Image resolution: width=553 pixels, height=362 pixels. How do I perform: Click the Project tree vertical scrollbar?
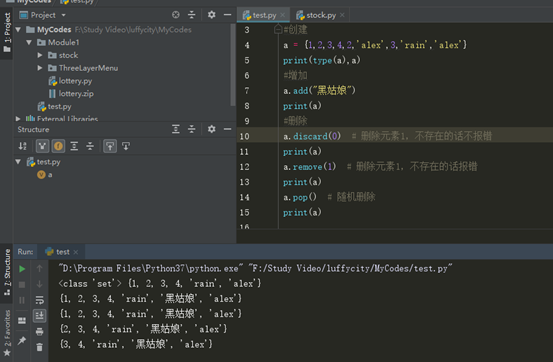click(x=233, y=65)
